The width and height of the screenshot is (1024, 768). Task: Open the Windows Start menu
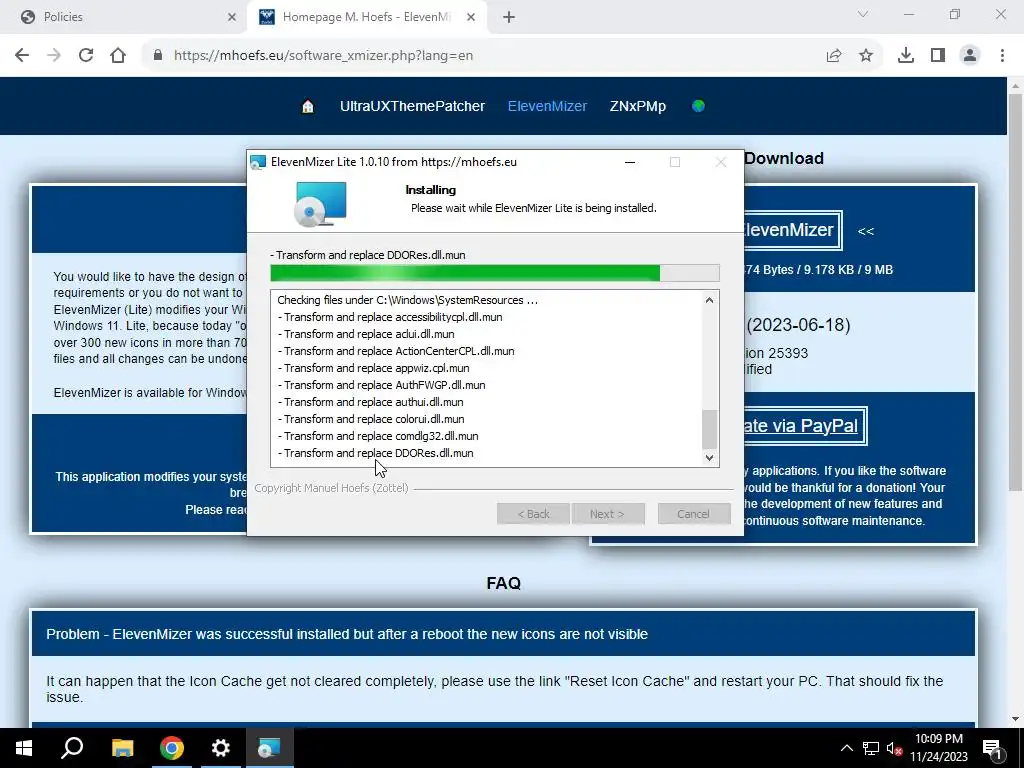click(24, 748)
